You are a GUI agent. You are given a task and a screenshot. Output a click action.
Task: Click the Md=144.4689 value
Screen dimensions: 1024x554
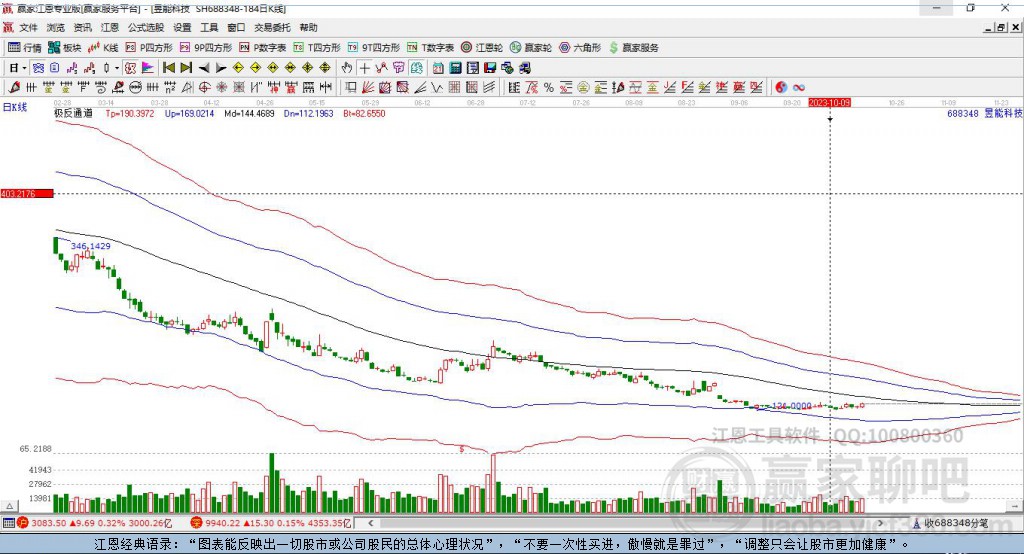pos(249,113)
